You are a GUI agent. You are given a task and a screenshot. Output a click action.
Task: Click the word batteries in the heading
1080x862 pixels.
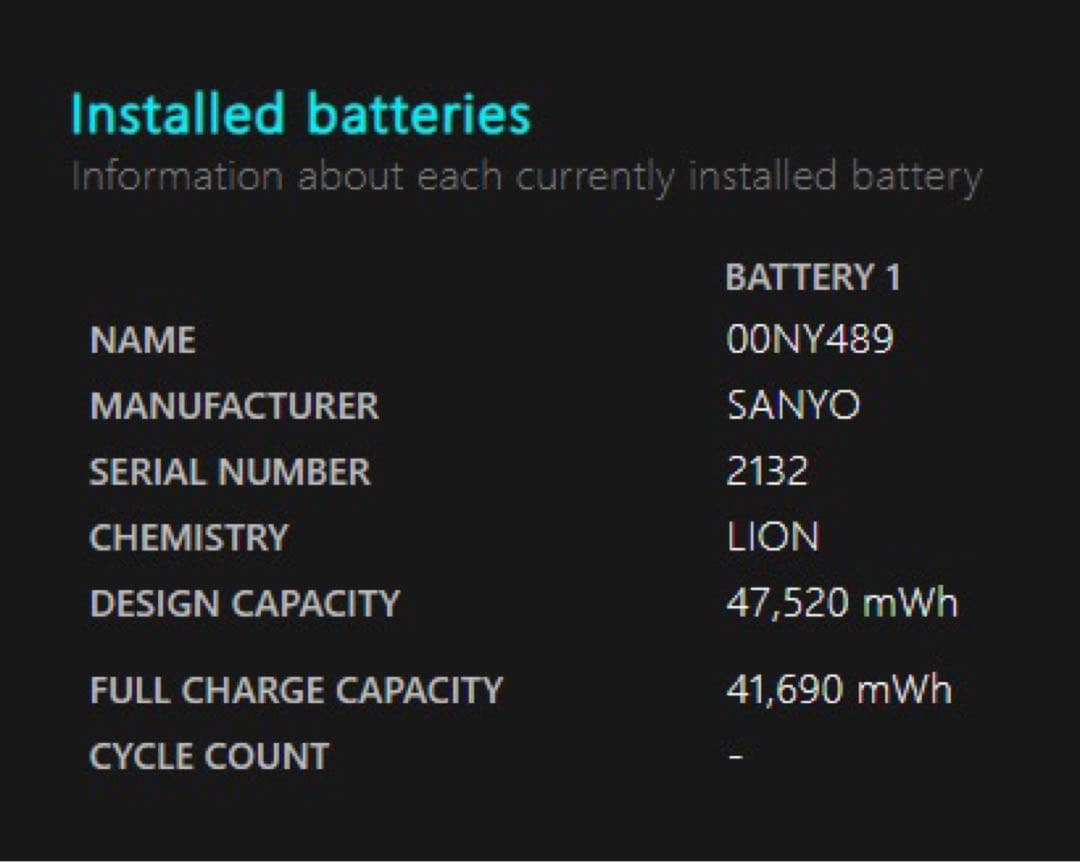tap(418, 114)
